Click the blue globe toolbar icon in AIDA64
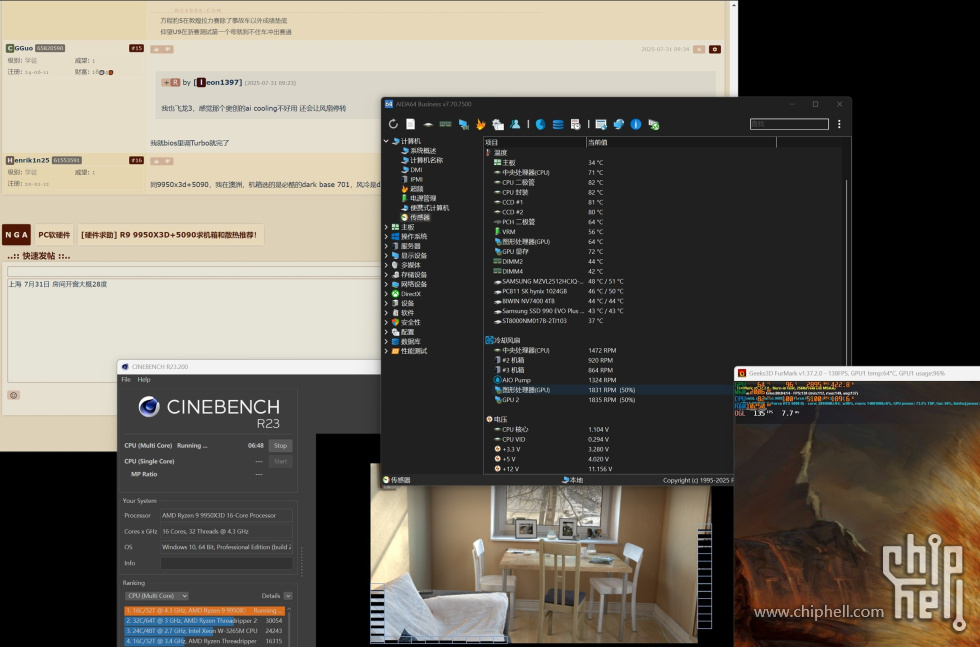980x647 pixels. (619, 124)
